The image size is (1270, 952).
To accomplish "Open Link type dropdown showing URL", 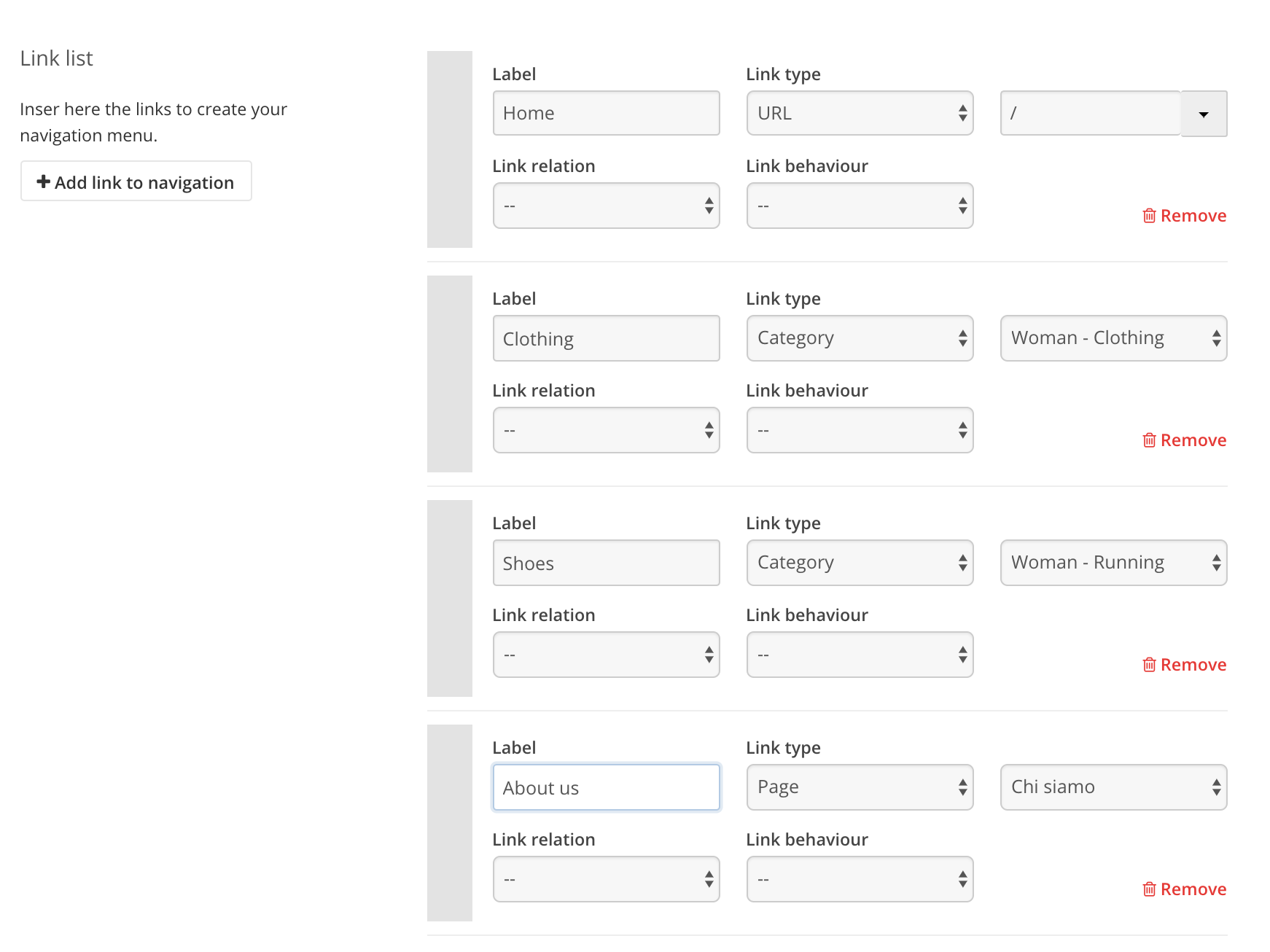I will pos(860,113).
